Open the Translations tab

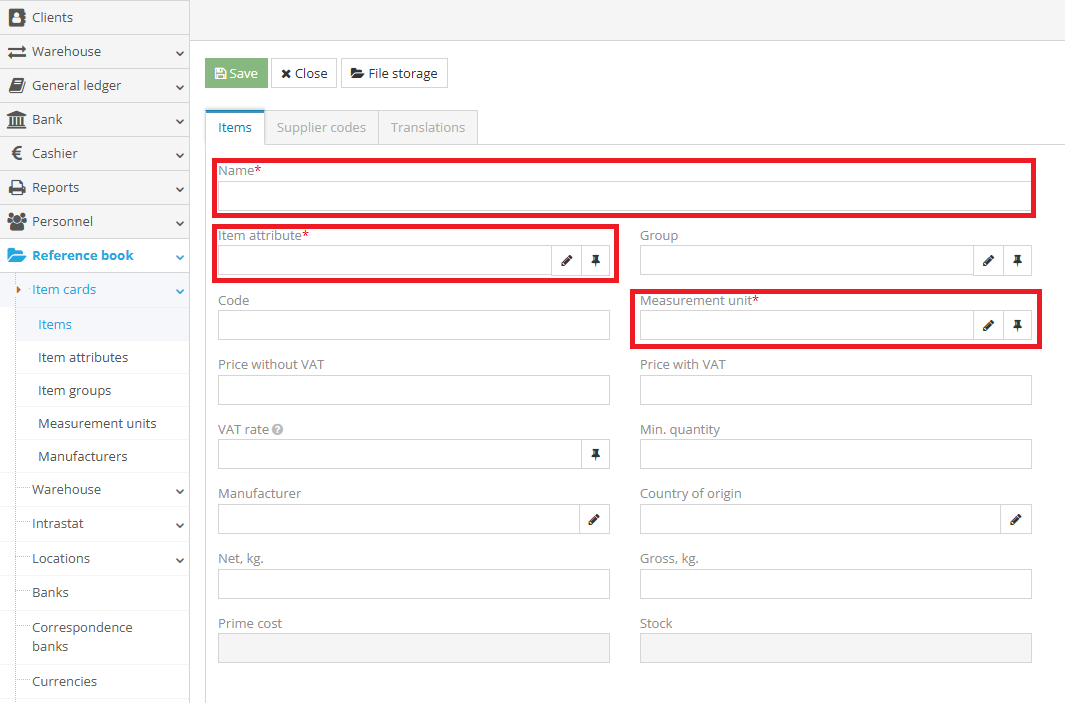point(427,128)
